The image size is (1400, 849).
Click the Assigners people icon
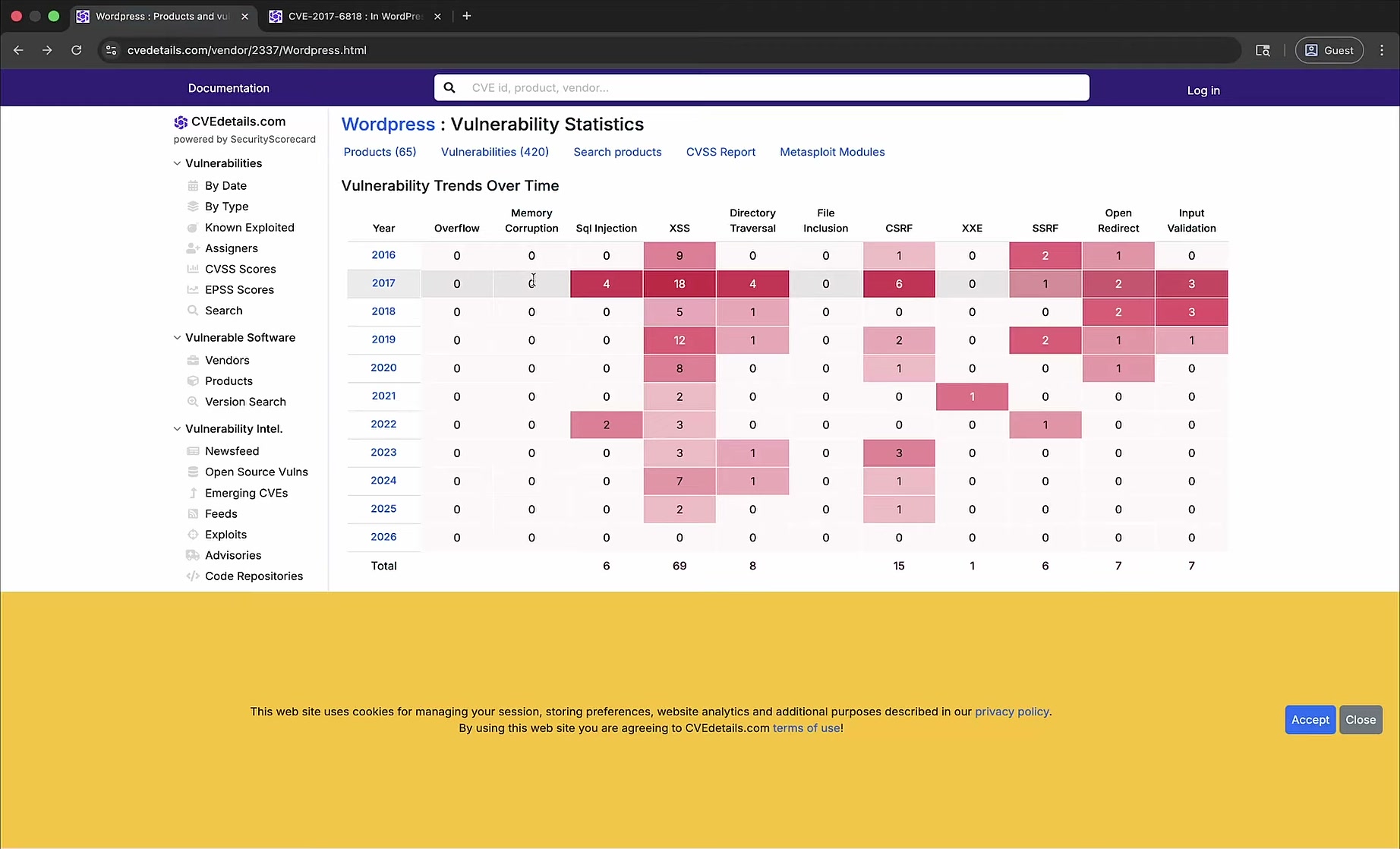tap(193, 248)
